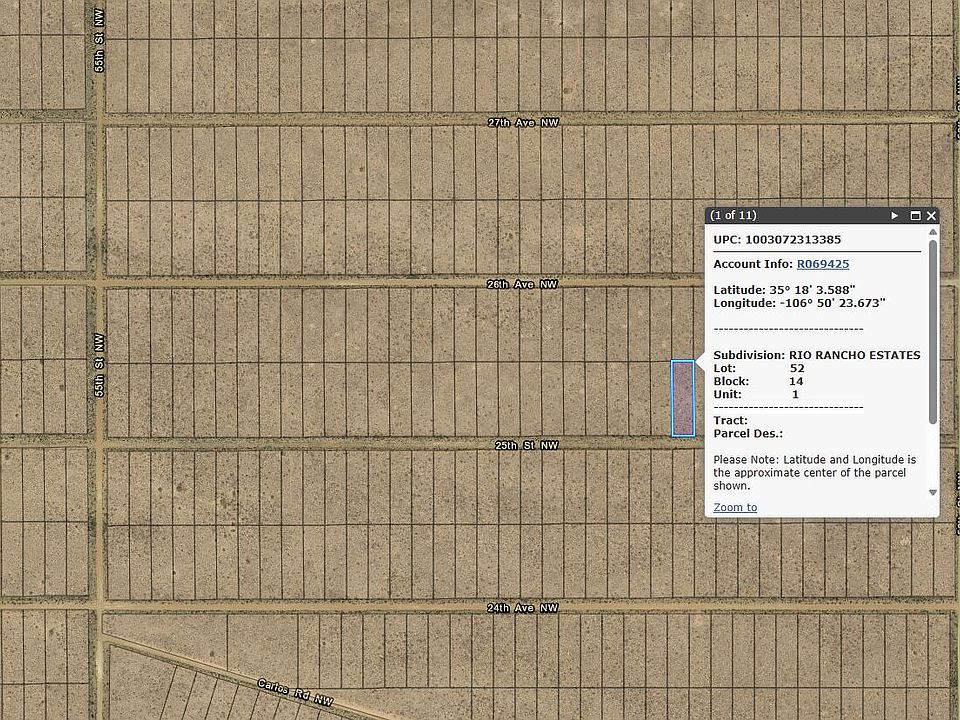Maximize the parcel info popup
Viewport: 960px width, 720px height.
(x=914, y=216)
